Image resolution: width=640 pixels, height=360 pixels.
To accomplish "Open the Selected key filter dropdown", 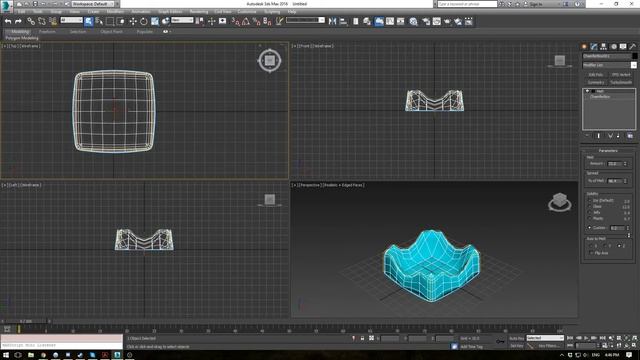I will click(x=545, y=338).
